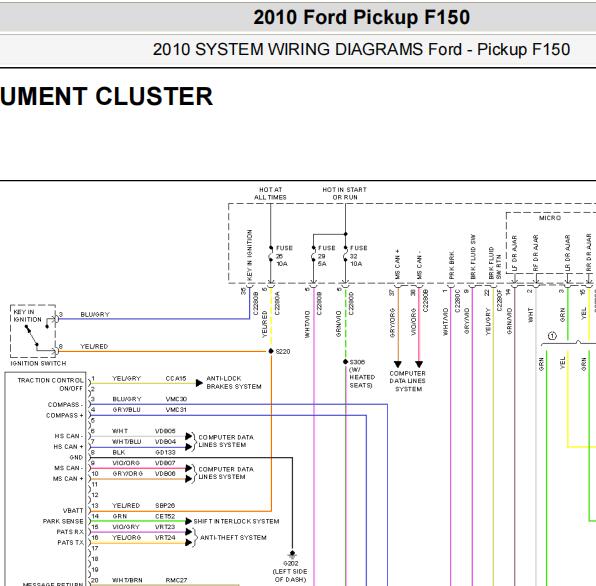Select the circuit code "VMC31"

point(176,410)
